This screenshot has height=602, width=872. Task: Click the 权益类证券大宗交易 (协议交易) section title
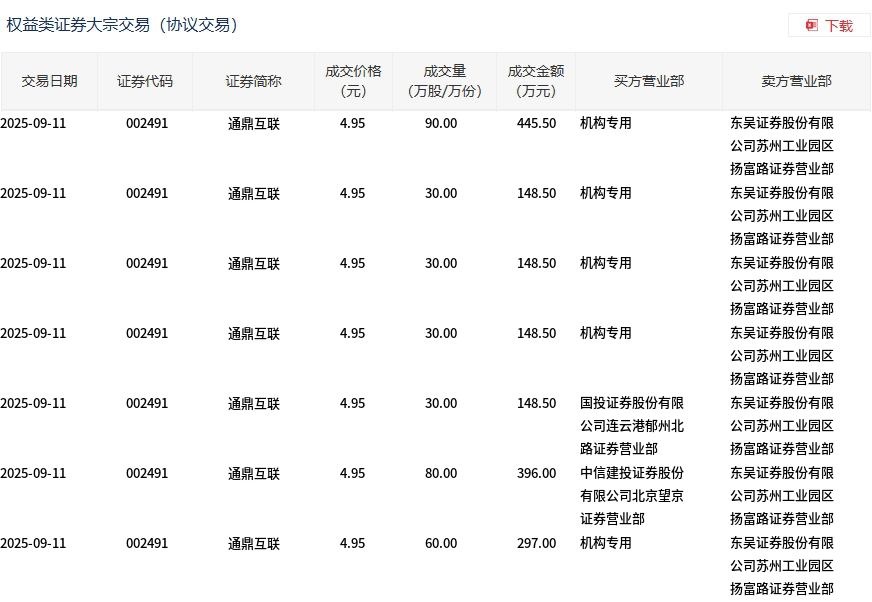(122, 25)
